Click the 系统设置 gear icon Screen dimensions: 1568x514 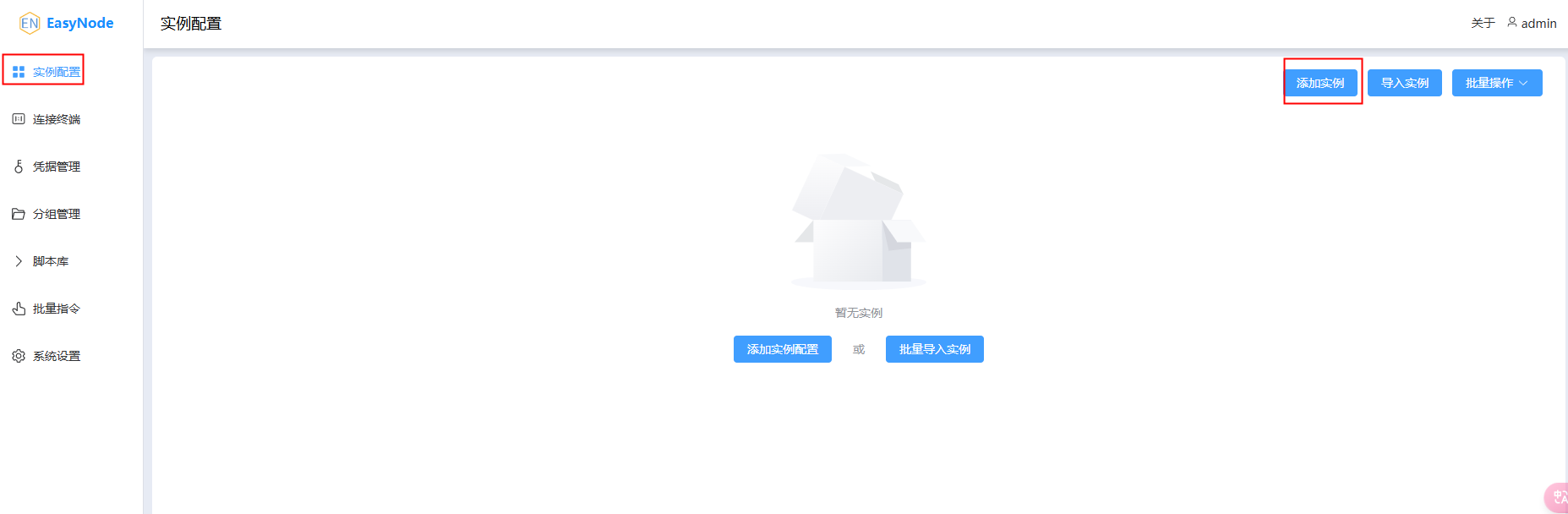[19, 356]
